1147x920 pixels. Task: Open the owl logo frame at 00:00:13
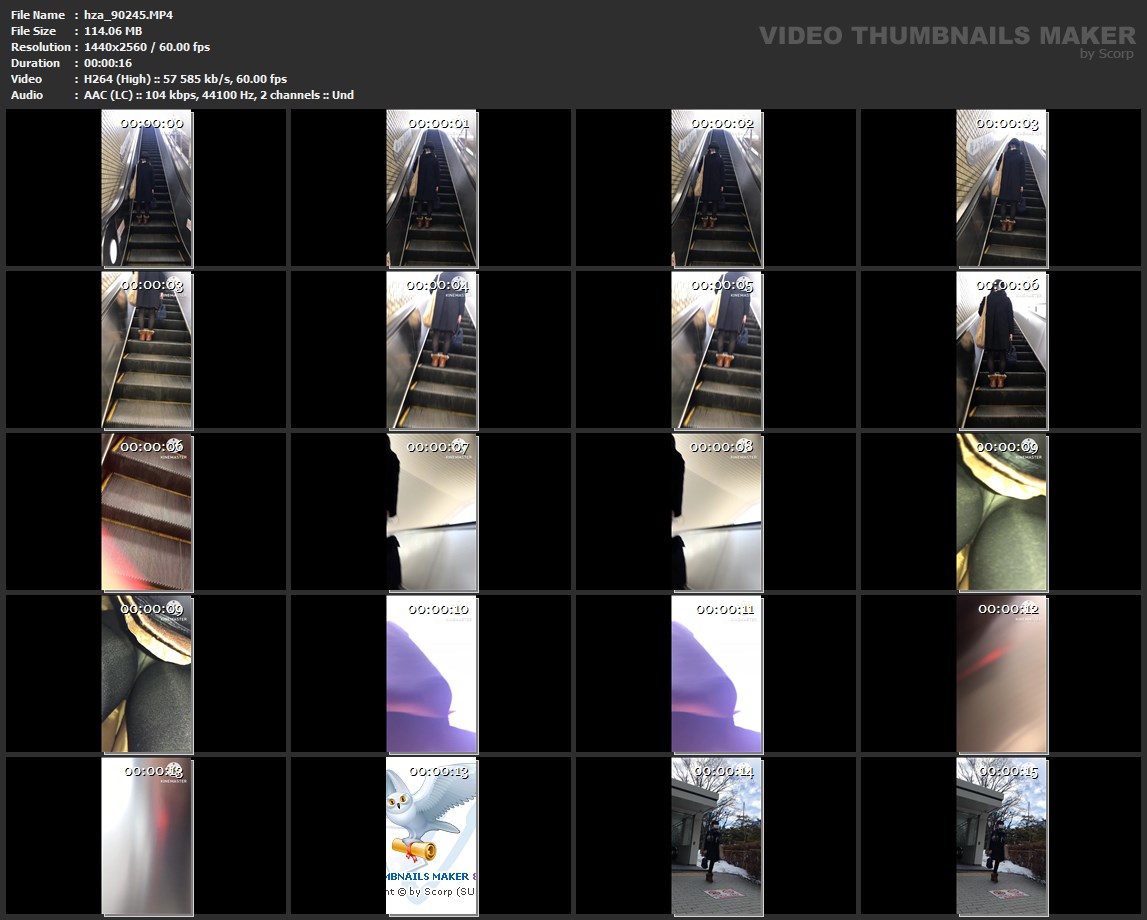[x=432, y=836]
